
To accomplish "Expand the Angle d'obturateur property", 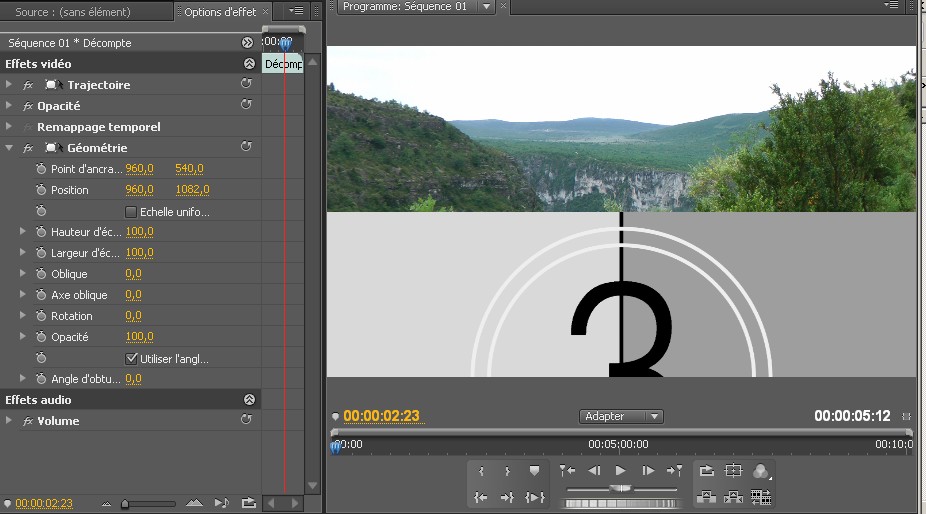I will [22, 378].
